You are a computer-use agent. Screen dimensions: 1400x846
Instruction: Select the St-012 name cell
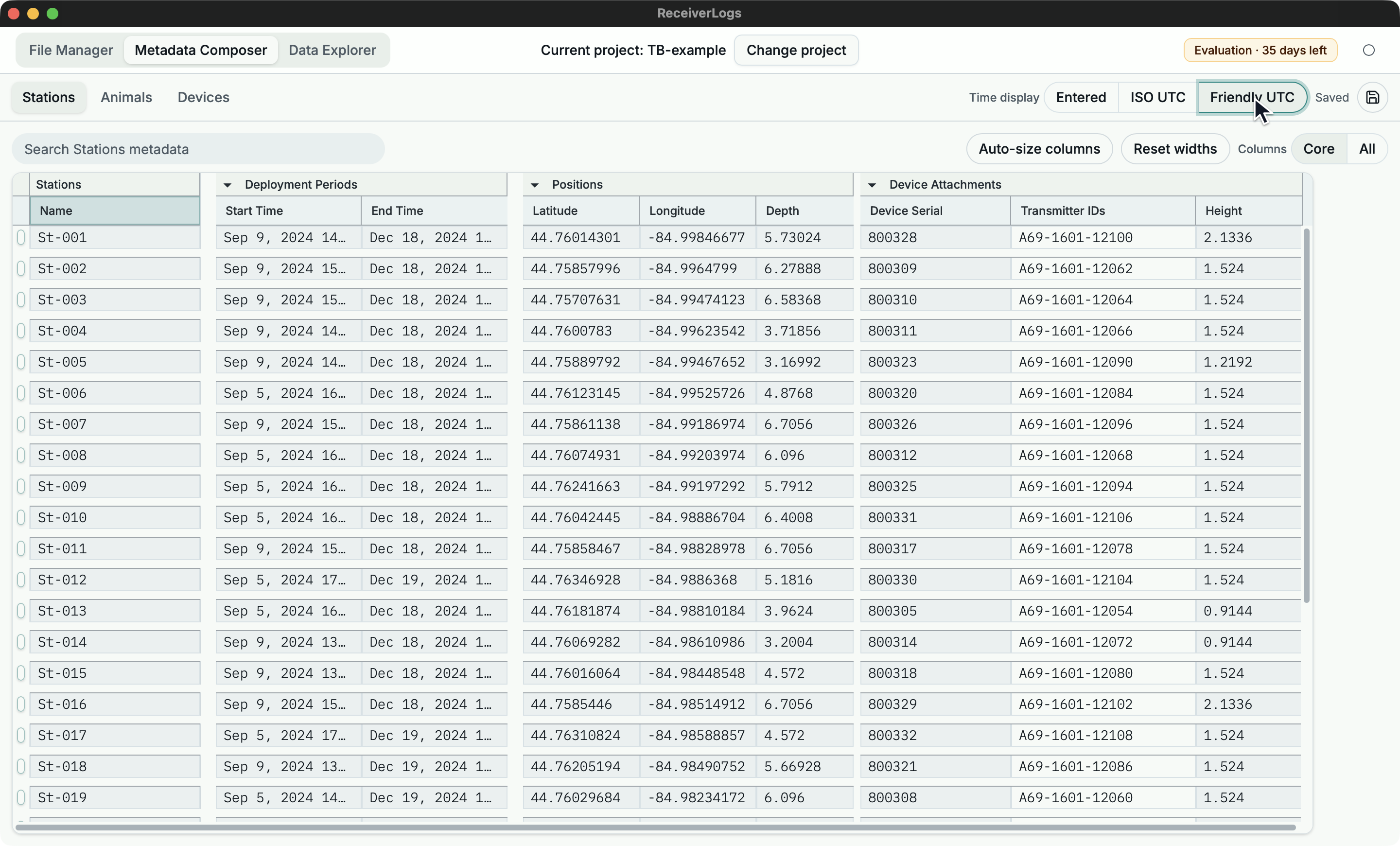(x=115, y=580)
